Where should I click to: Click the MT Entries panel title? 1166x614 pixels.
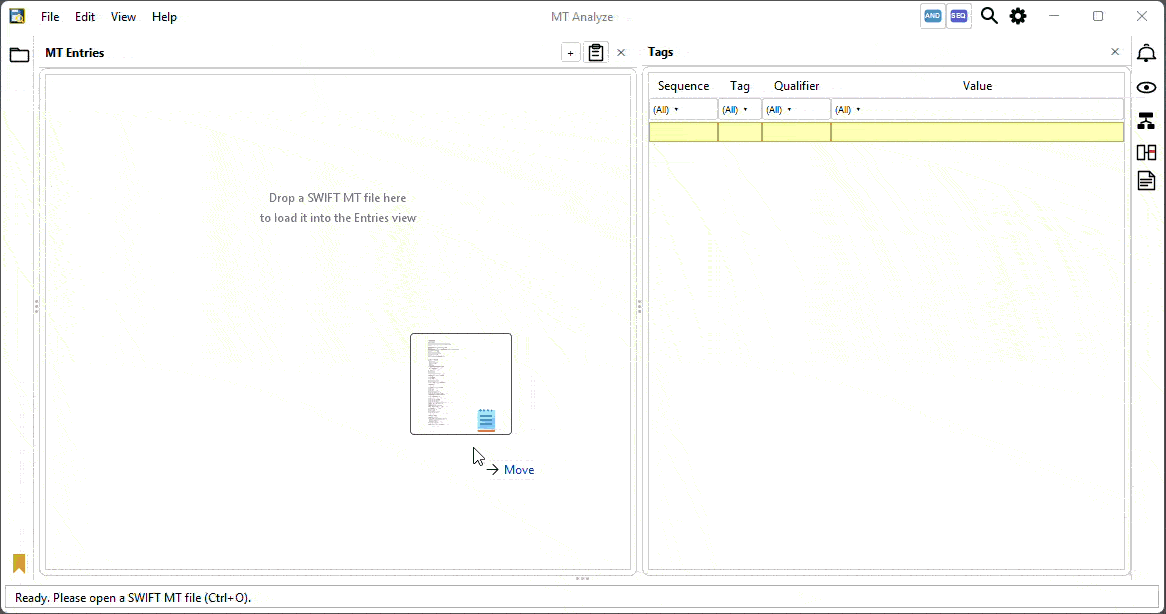click(74, 53)
